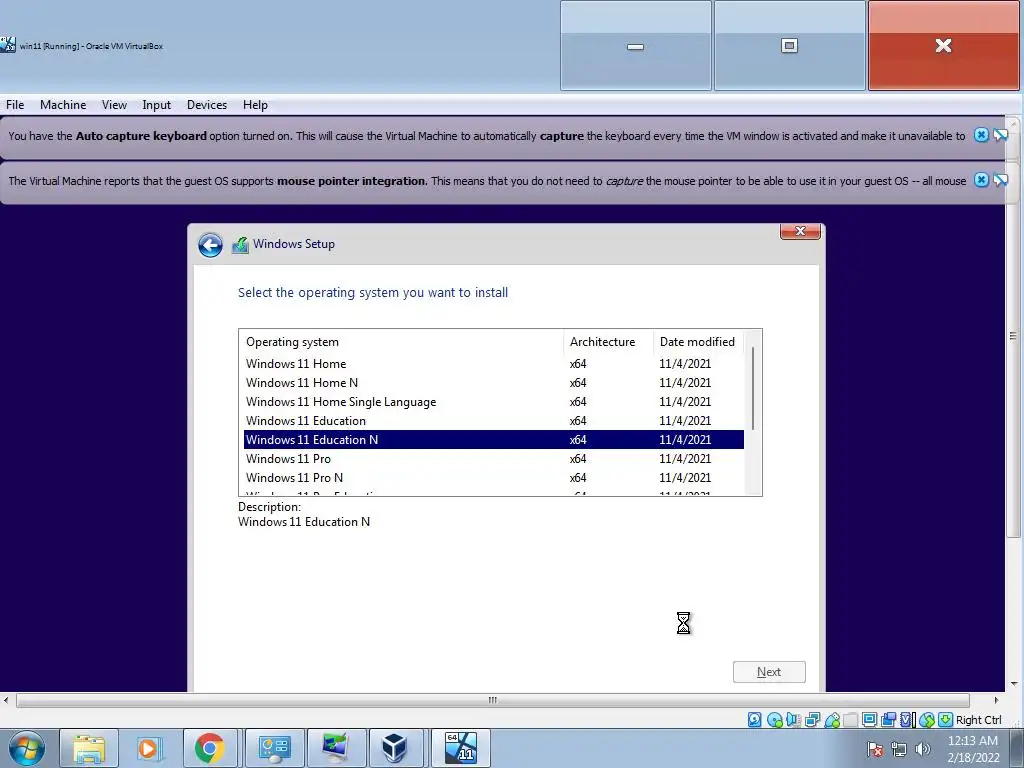Open VirtualBox Manager from the taskbar
1024x768 pixels.
click(x=395, y=748)
